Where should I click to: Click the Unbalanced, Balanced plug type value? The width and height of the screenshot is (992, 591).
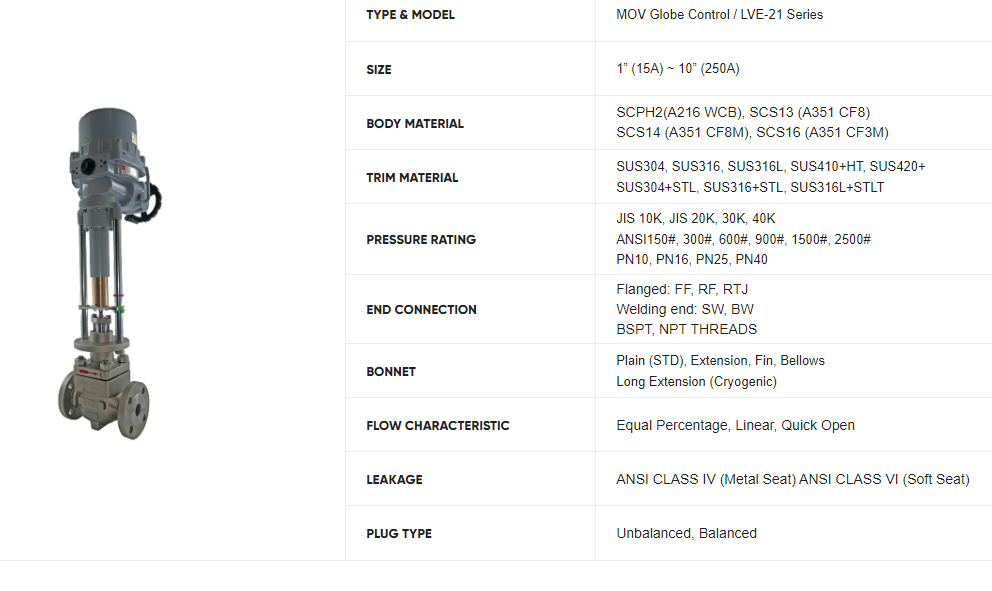click(x=686, y=533)
